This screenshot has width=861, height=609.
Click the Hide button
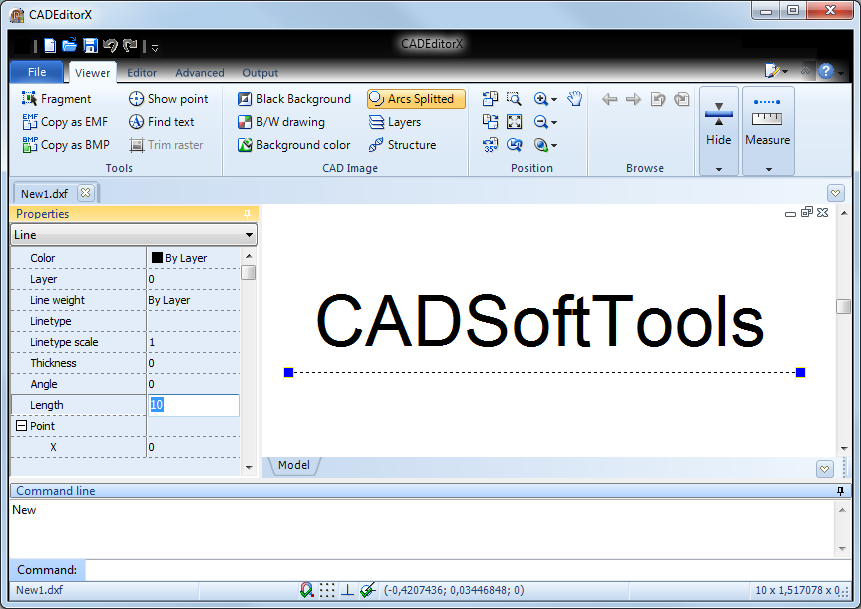pos(718,125)
